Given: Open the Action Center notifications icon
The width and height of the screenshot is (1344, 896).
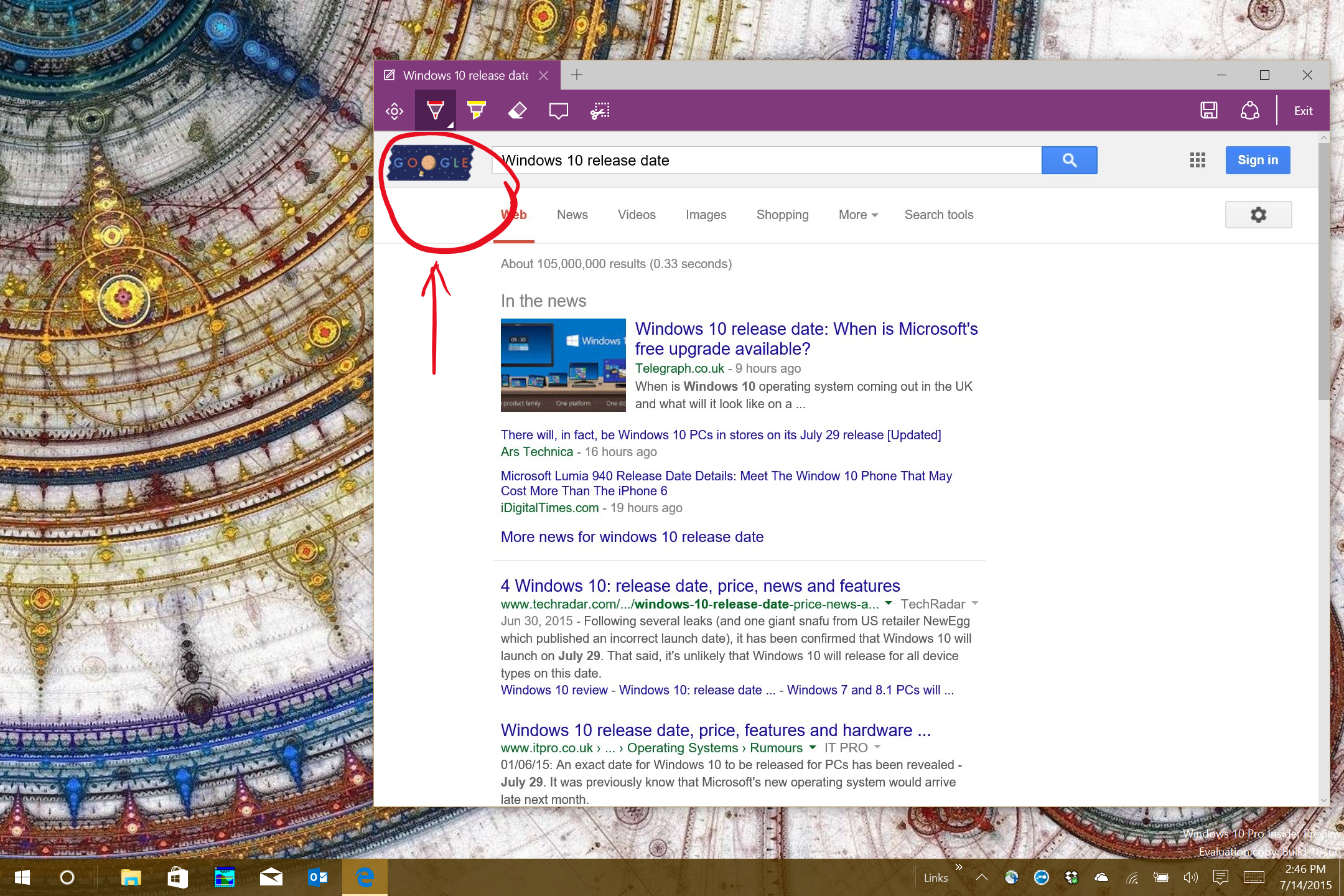Looking at the screenshot, I should coord(1221,877).
